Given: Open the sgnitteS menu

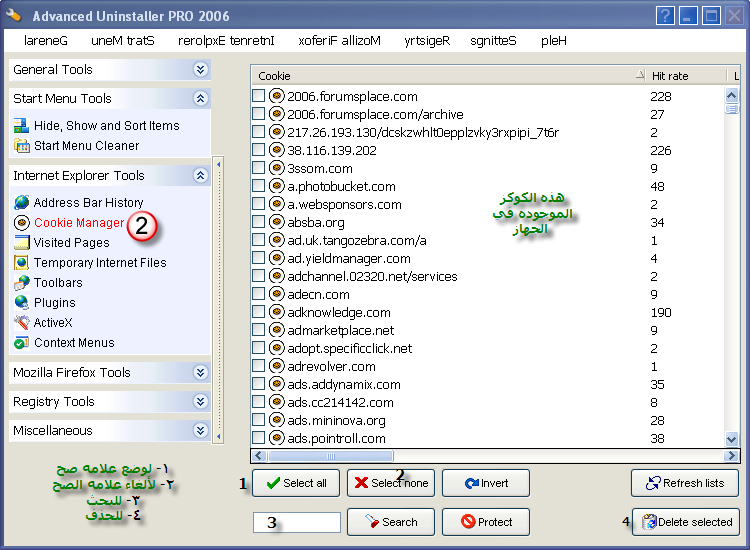Looking at the screenshot, I should (x=493, y=41).
